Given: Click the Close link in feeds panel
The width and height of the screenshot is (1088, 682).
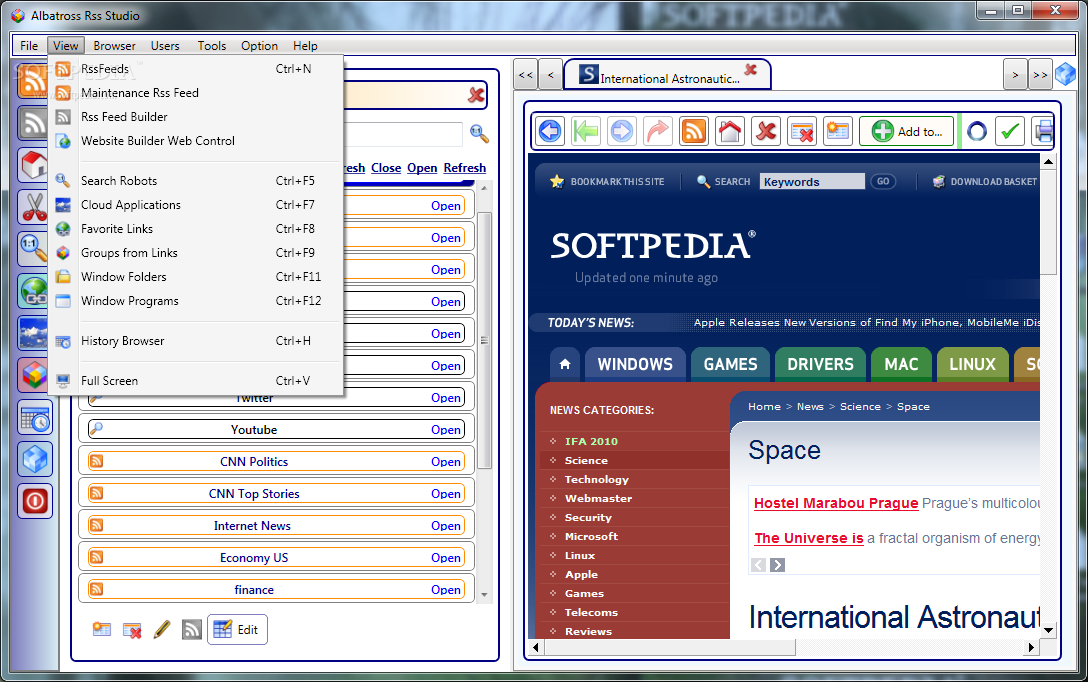Looking at the screenshot, I should 386,168.
